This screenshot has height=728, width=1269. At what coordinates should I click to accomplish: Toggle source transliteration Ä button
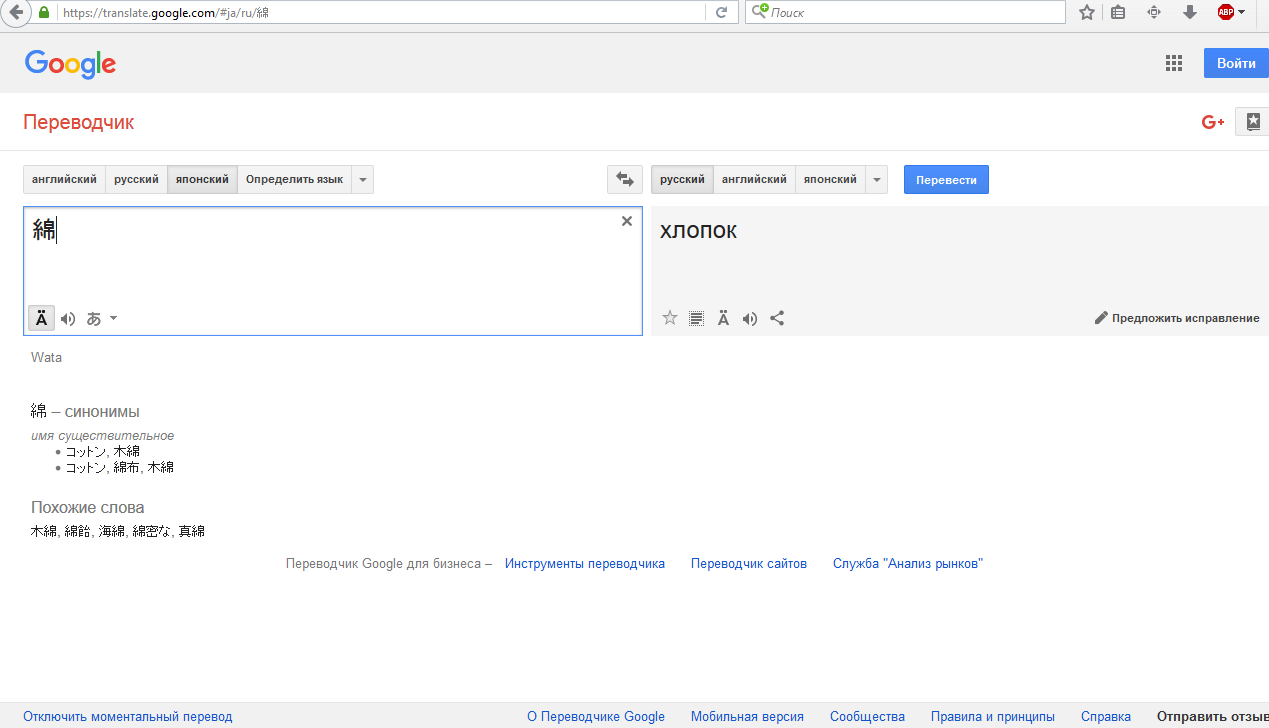[41, 318]
